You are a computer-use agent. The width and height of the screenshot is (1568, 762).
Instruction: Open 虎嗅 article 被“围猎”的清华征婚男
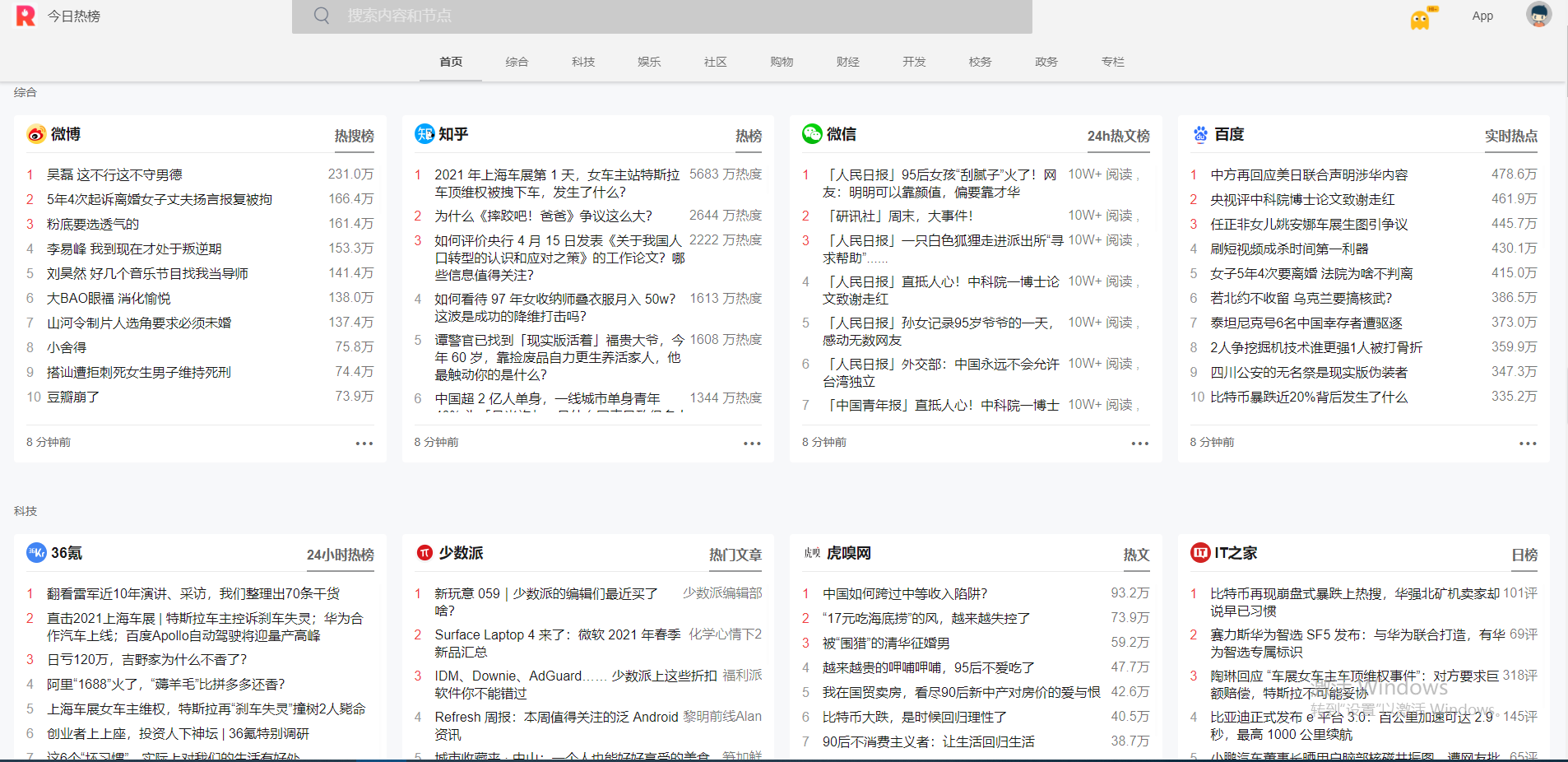pos(886,643)
